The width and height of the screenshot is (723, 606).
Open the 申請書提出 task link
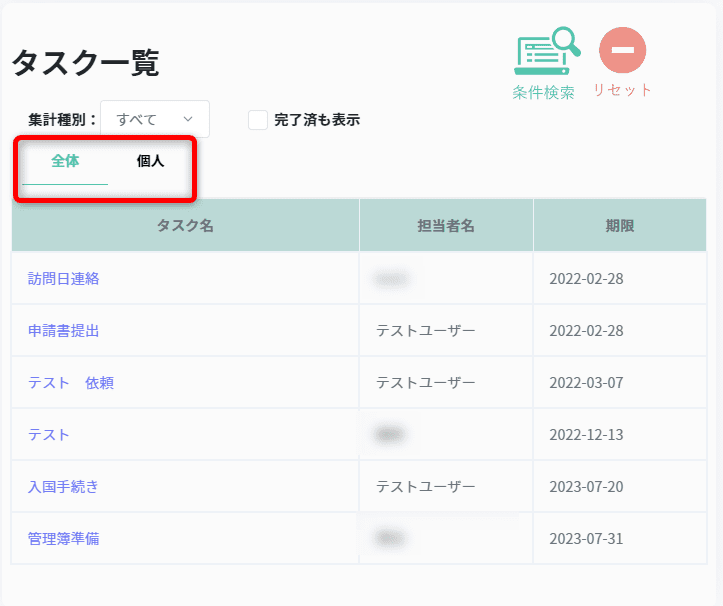[64, 331]
